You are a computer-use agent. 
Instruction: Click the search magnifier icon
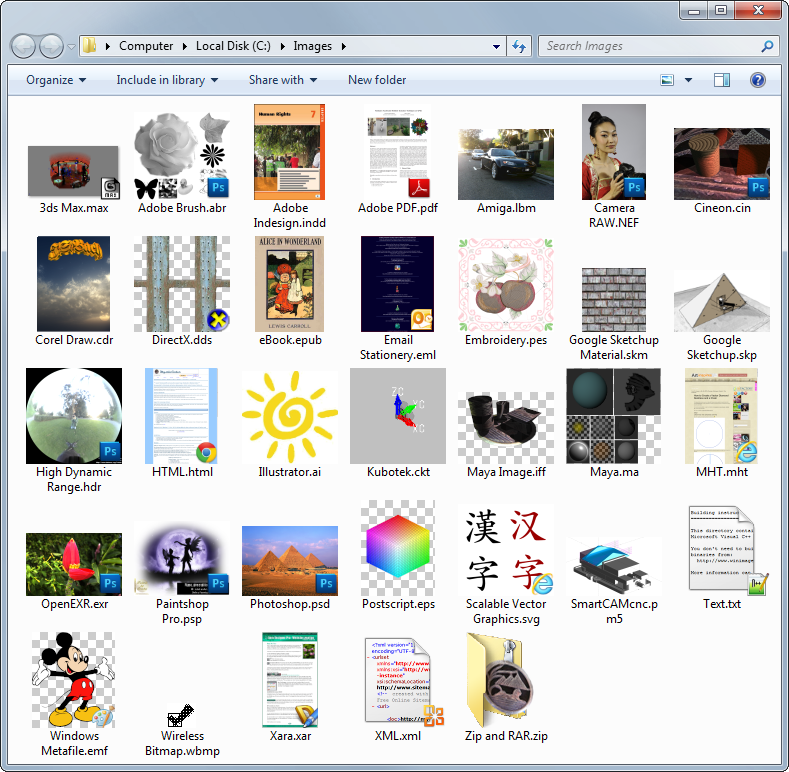coord(767,46)
